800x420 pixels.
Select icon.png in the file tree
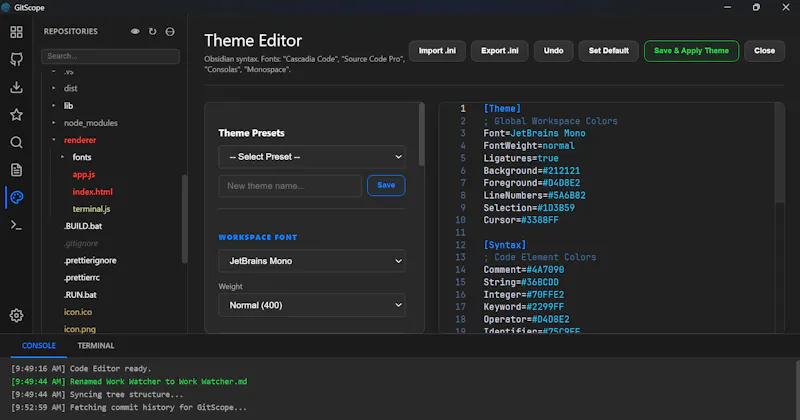coord(80,329)
